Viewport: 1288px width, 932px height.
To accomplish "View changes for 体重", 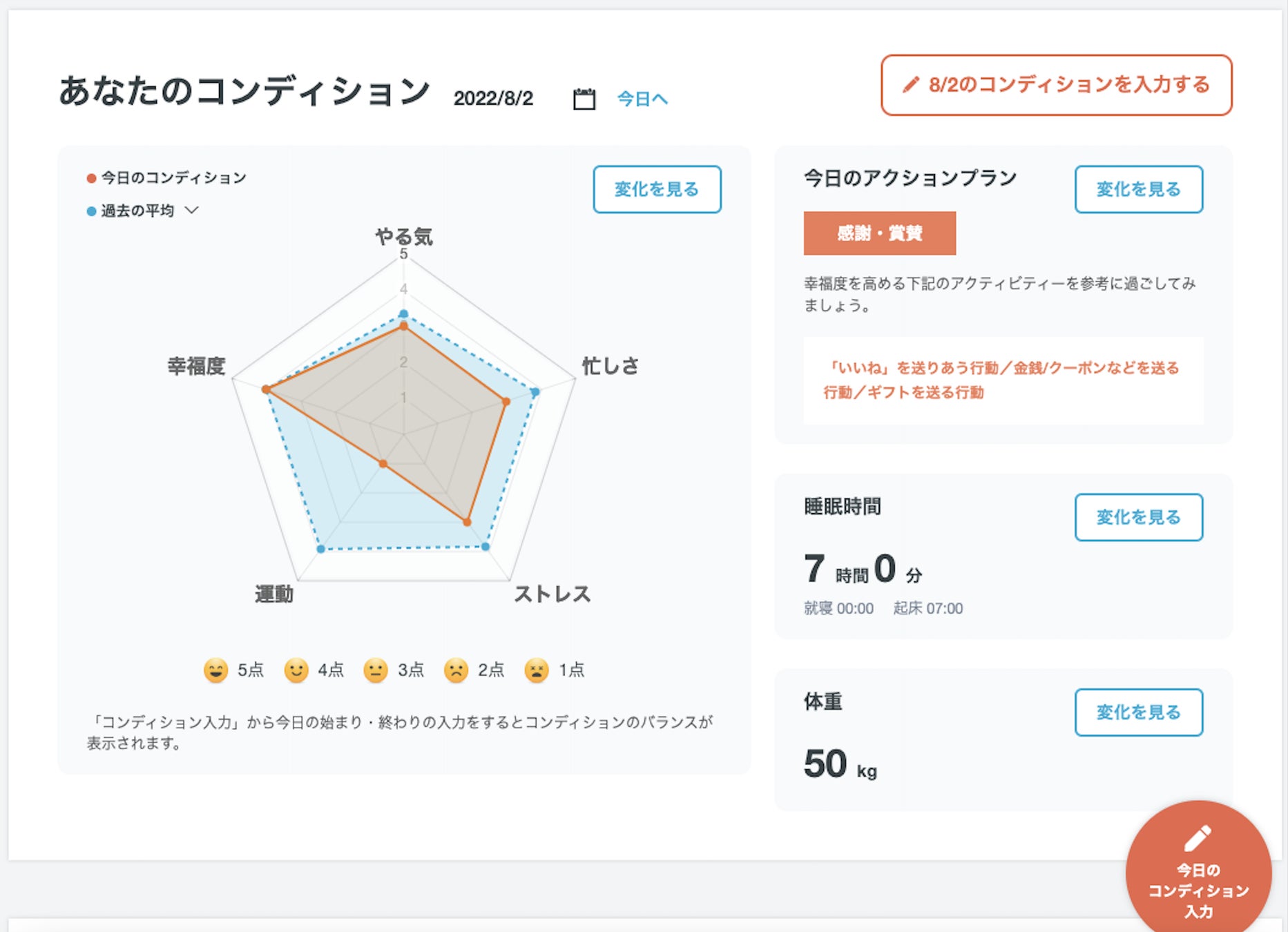I will (1138, 712).
